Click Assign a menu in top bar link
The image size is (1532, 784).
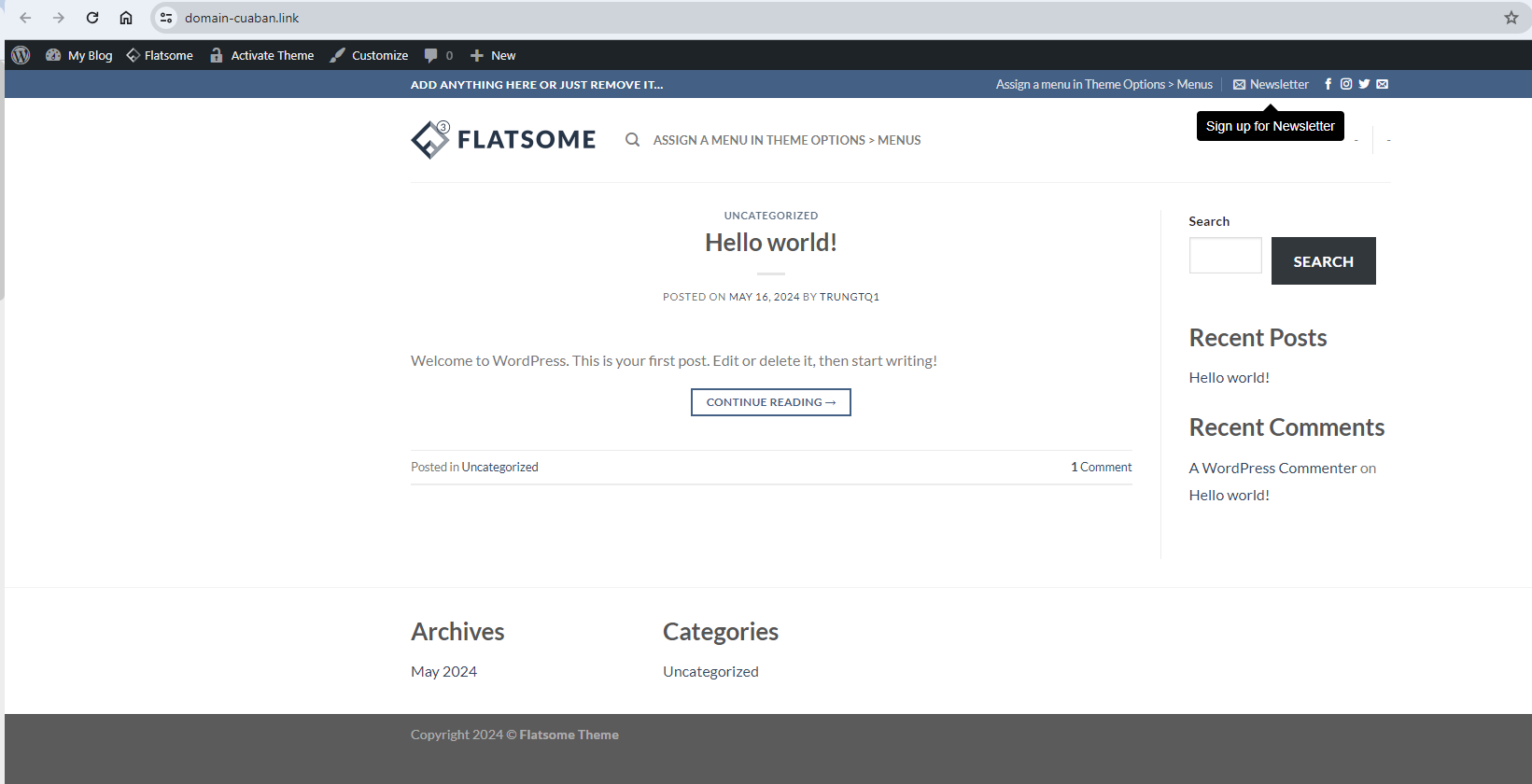(x=1103, y=84)
